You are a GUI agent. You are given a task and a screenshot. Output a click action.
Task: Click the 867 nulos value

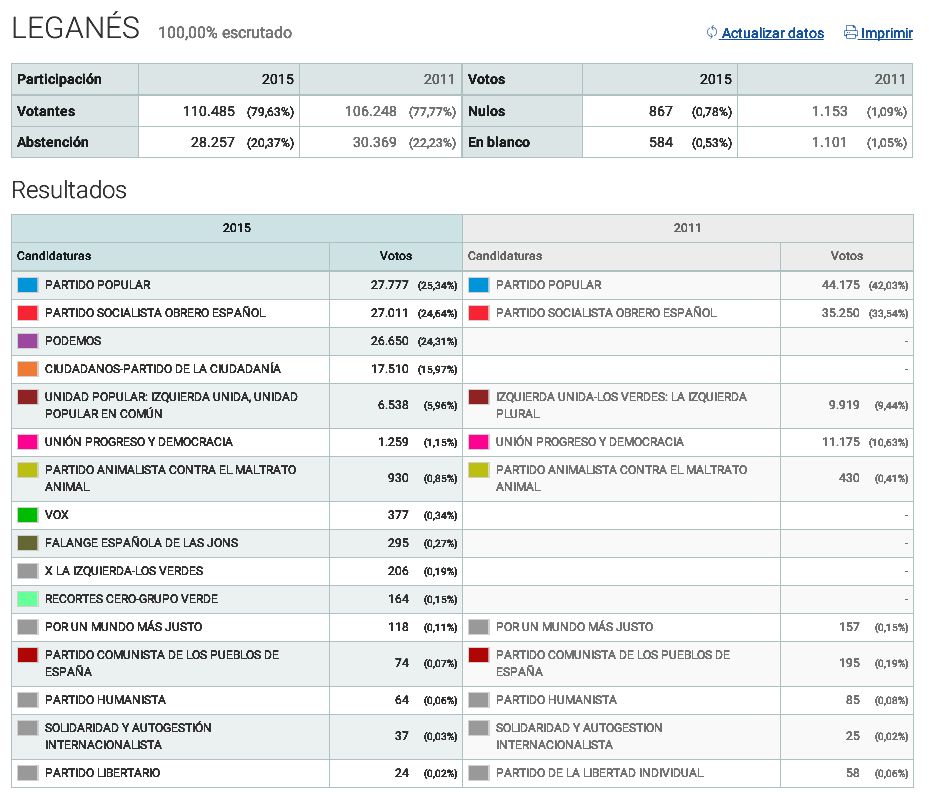pos(661,111)
